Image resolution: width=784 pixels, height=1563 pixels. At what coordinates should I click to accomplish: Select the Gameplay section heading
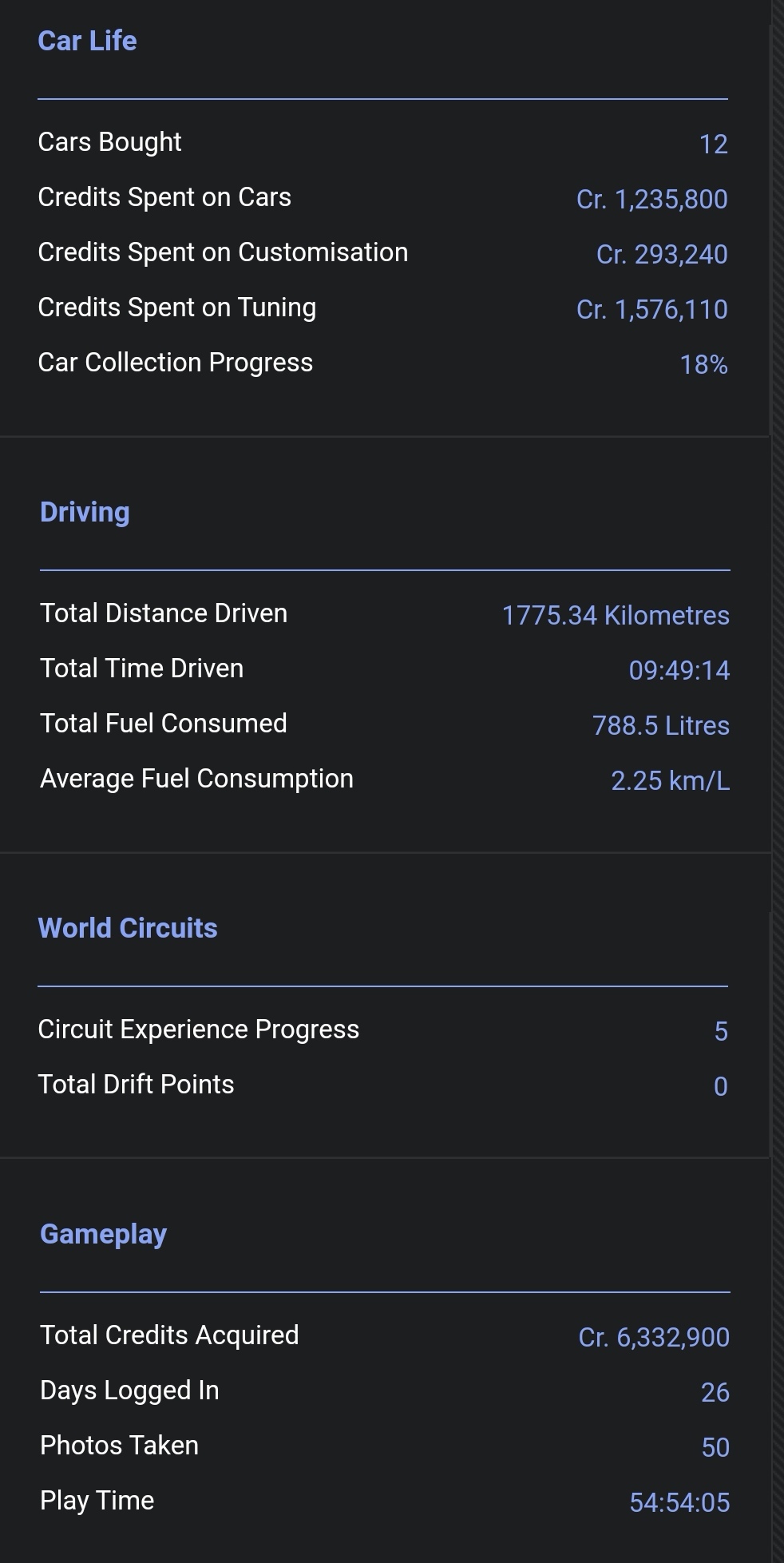pyautogui.click(x=103, y=1234)
